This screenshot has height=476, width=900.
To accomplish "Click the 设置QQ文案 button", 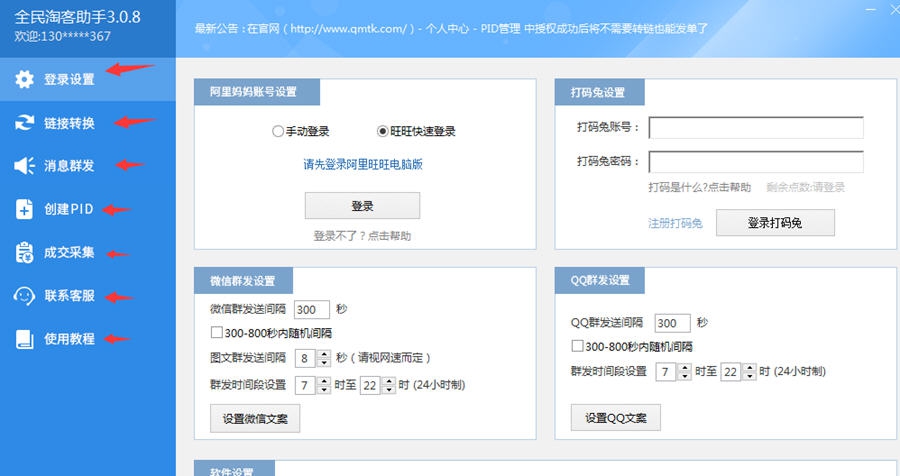I will coord(615,417).
